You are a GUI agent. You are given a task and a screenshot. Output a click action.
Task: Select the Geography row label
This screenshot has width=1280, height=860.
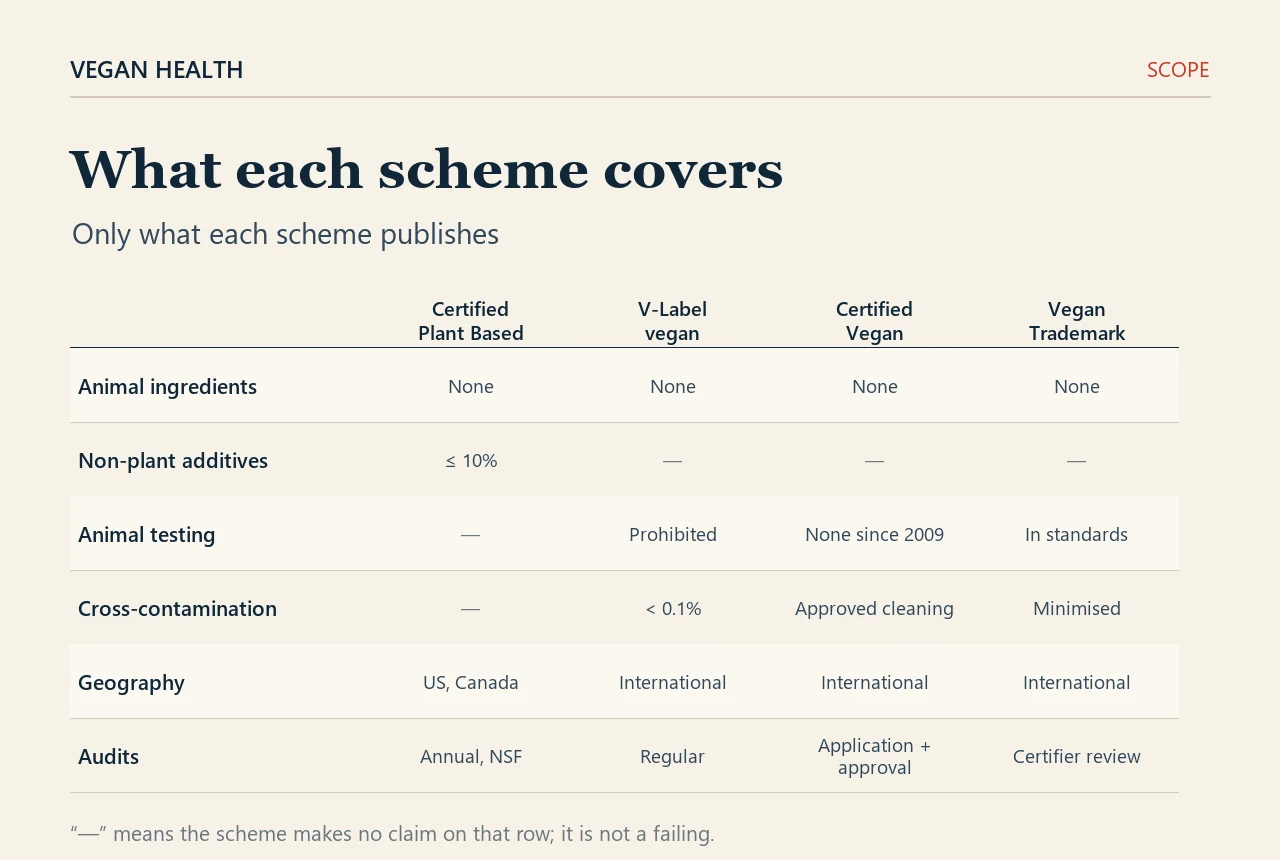(132, 683)
